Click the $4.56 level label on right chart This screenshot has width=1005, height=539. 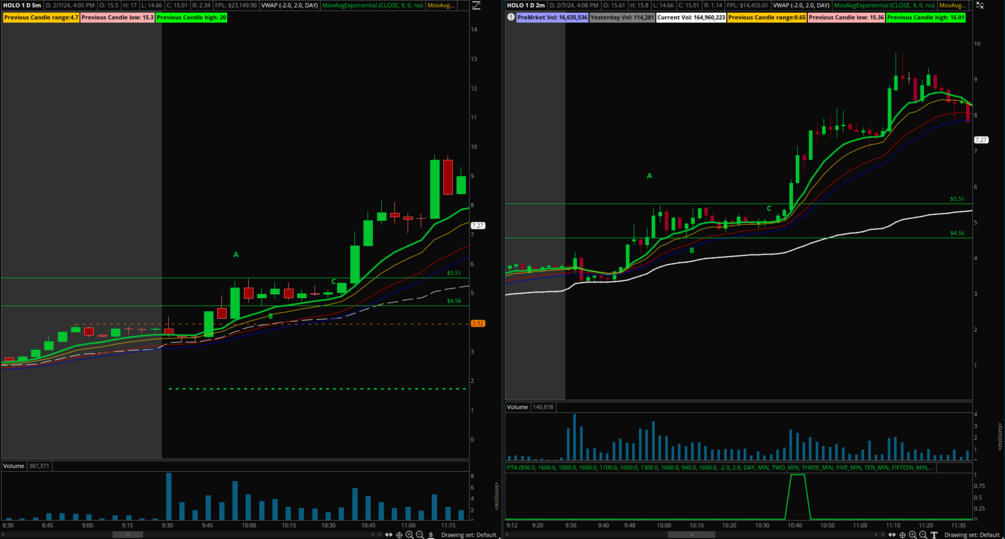click(957, 233)
